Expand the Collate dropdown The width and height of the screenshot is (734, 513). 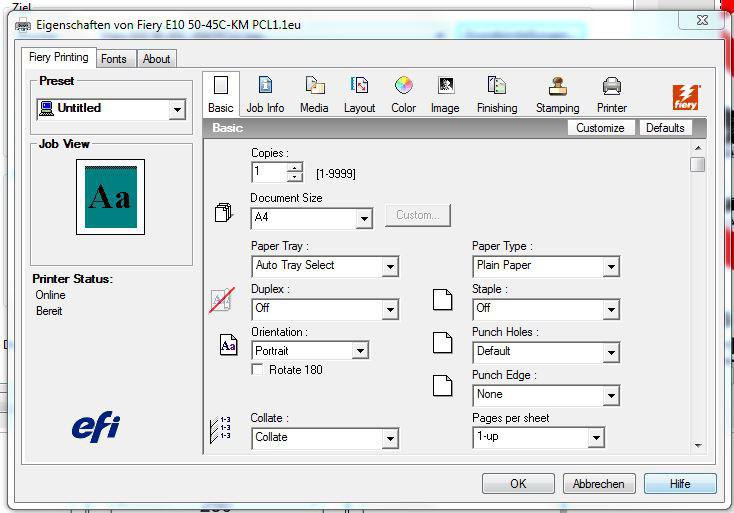click(x=390, y=439)
